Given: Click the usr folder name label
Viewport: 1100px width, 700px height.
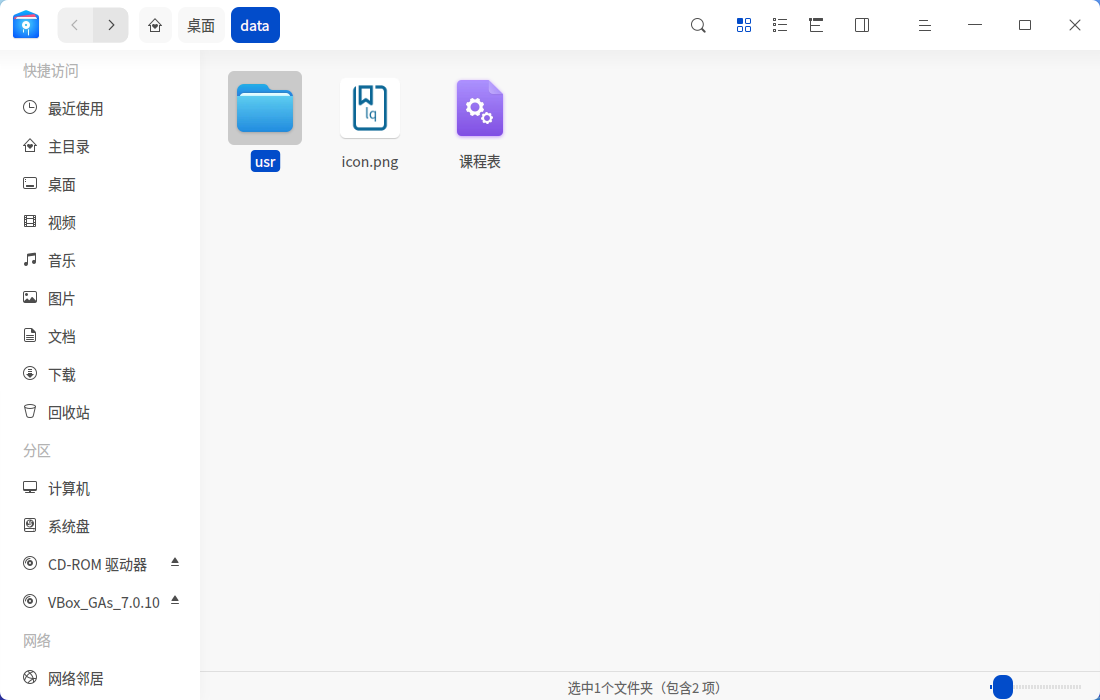Looking at the screenshot, I should pyautogui.click(x=265, y=161).
